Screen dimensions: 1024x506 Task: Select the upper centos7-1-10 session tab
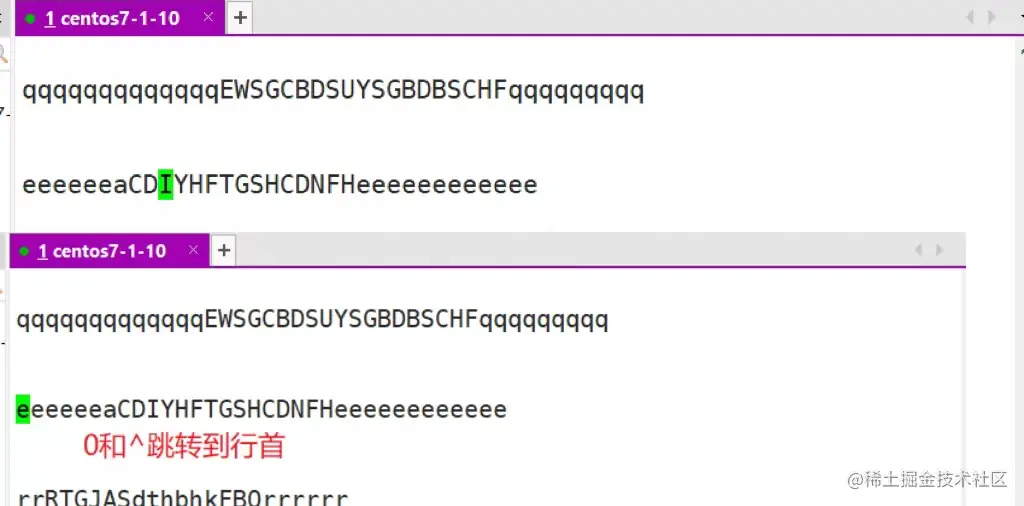(x=110, y=18)
